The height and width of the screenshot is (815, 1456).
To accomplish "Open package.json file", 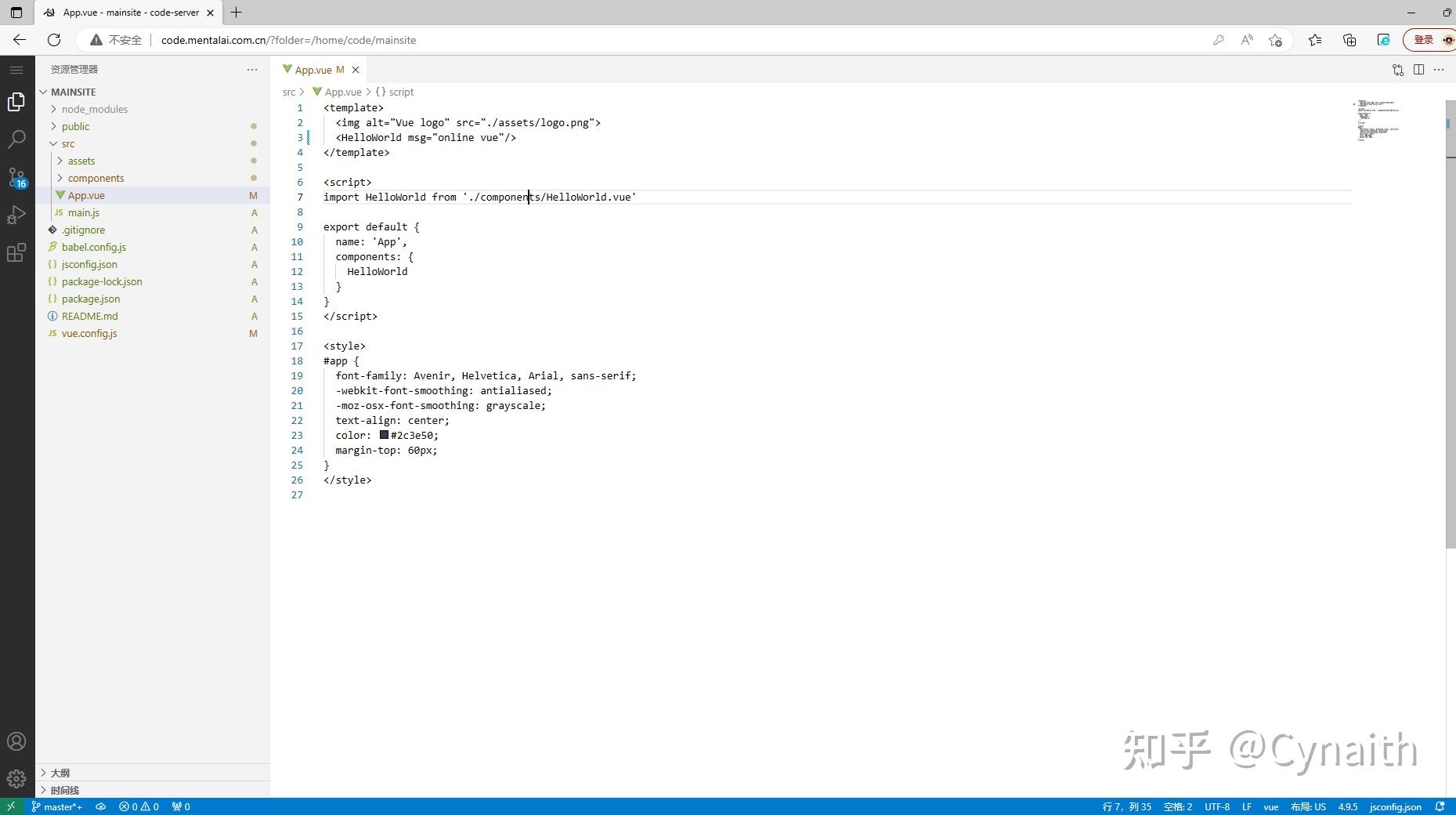I will [x=153, y=299].
